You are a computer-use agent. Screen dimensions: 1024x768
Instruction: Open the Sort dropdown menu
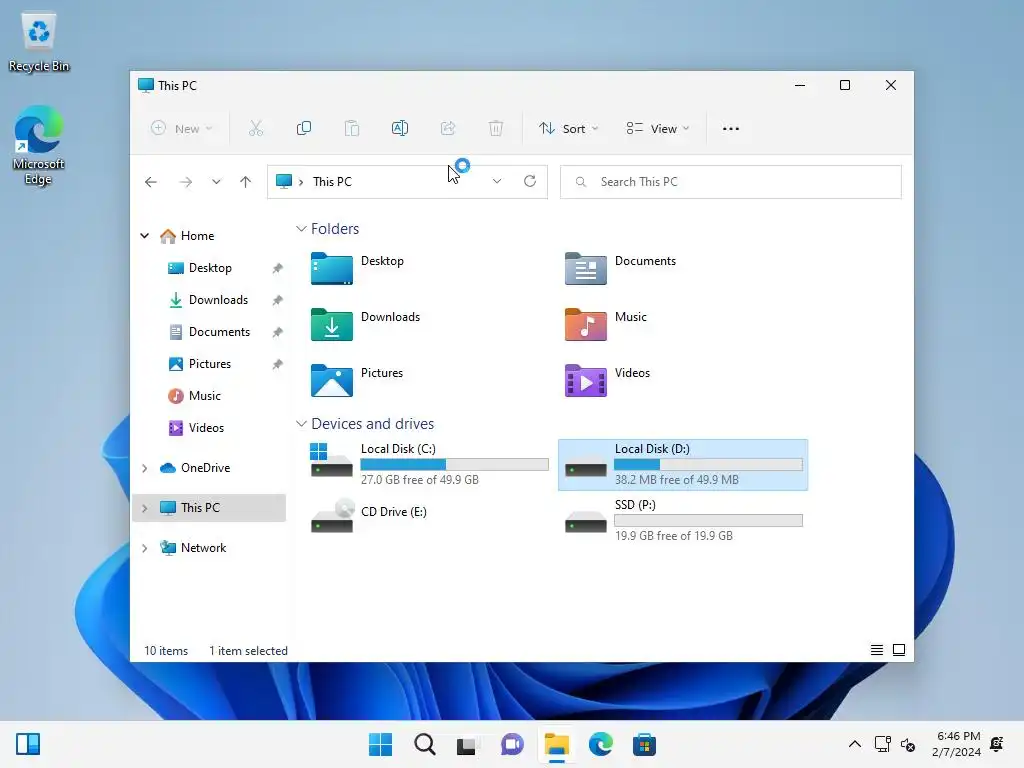pyautogui.click(x=568, y=129)
